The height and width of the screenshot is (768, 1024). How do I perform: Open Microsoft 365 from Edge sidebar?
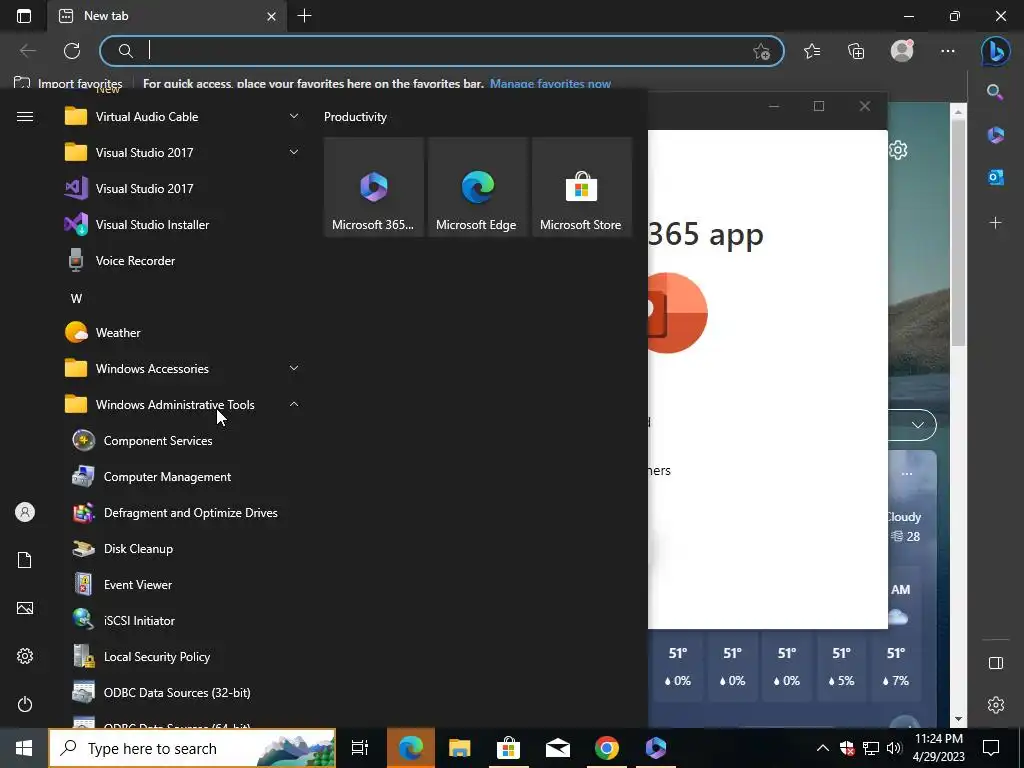[995, 135]
